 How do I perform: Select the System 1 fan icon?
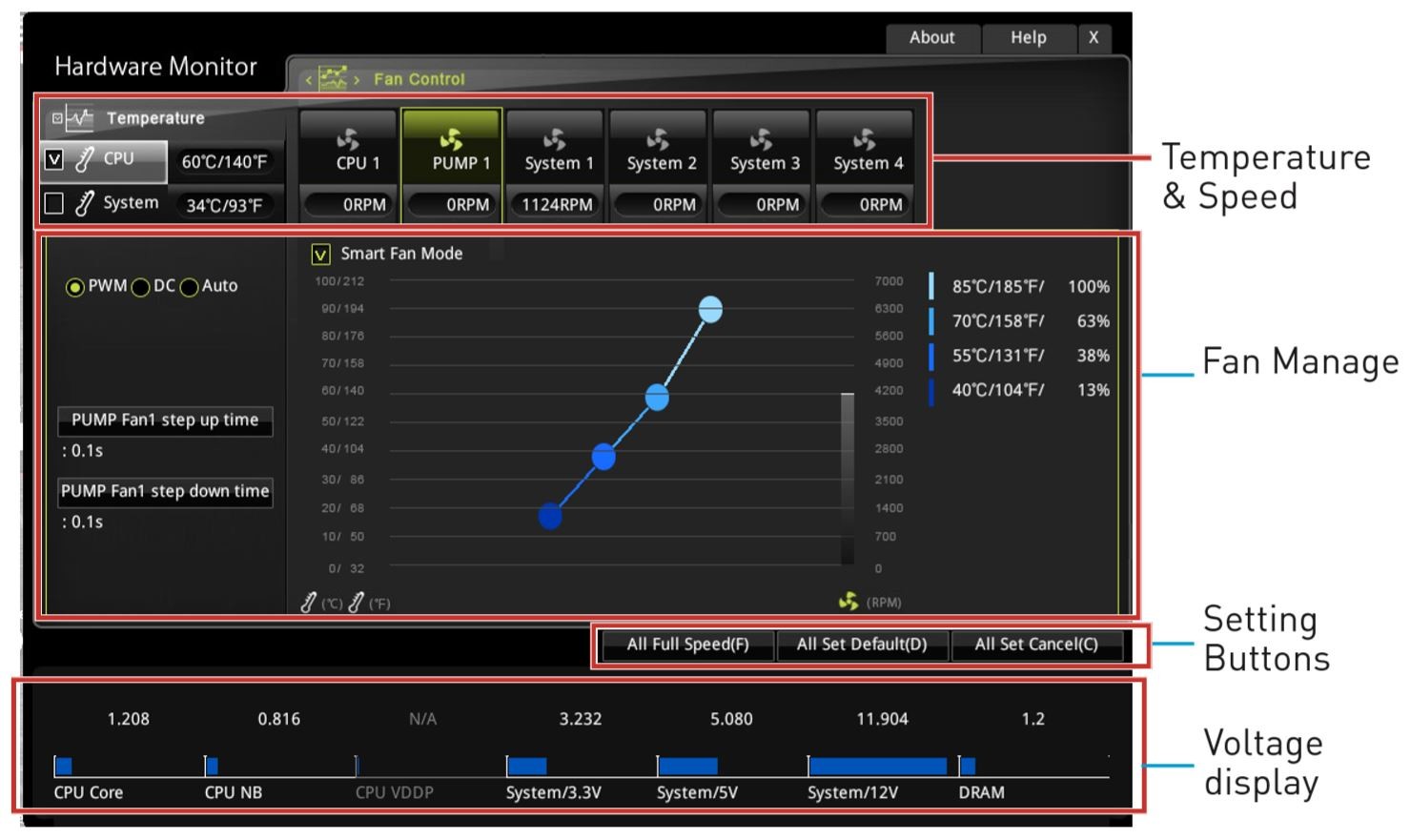pos(555,140)
